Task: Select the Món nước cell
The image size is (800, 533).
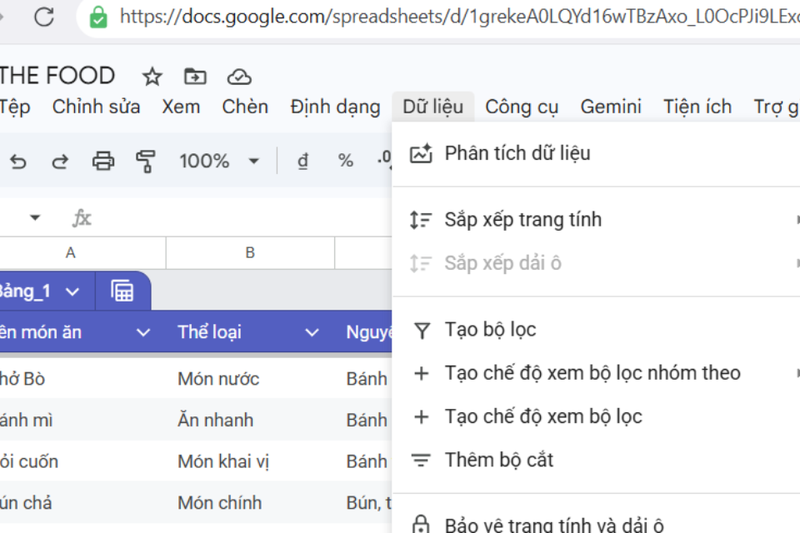Action: [x=250, y=379]
